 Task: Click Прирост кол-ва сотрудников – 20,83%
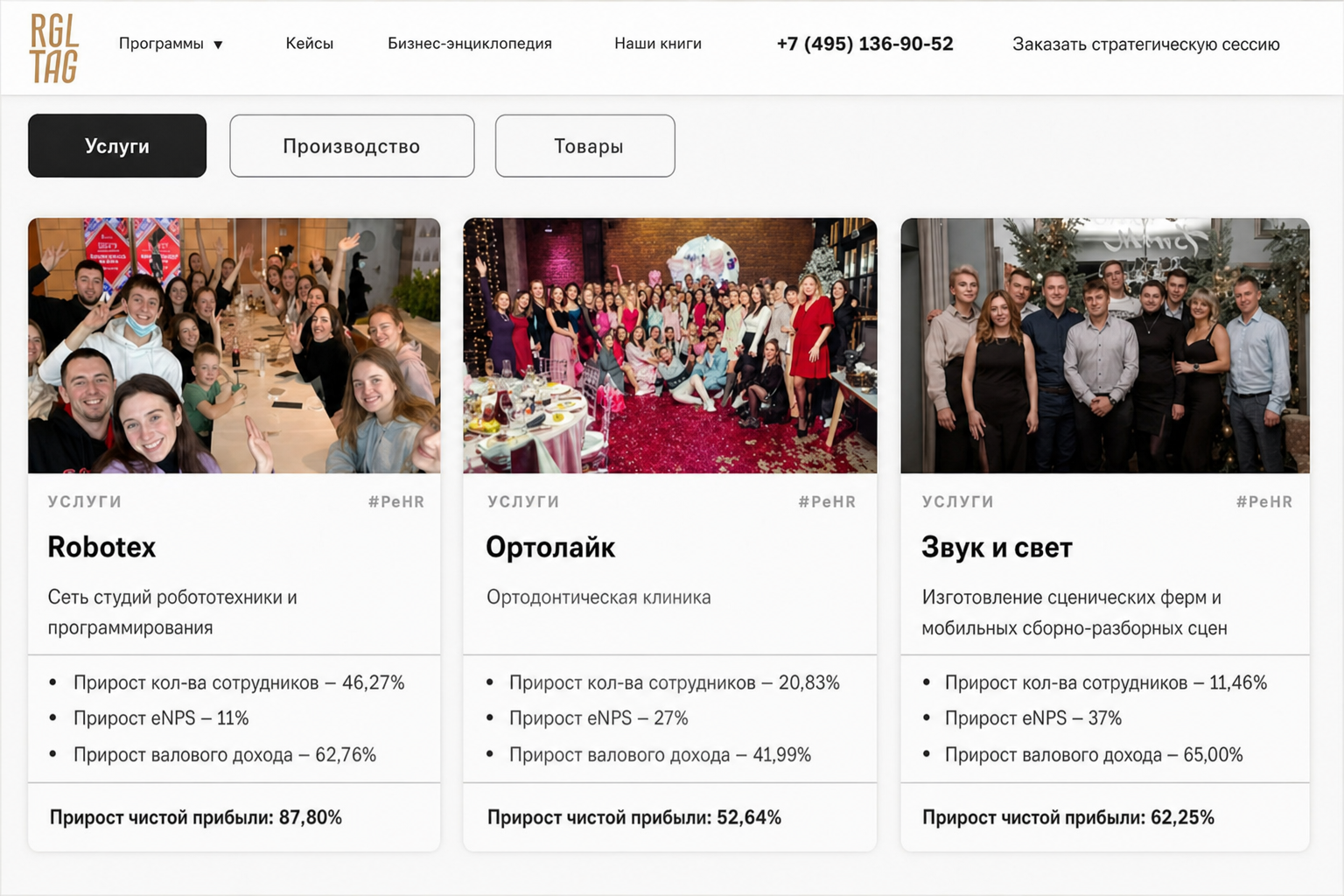click(675, 682)
